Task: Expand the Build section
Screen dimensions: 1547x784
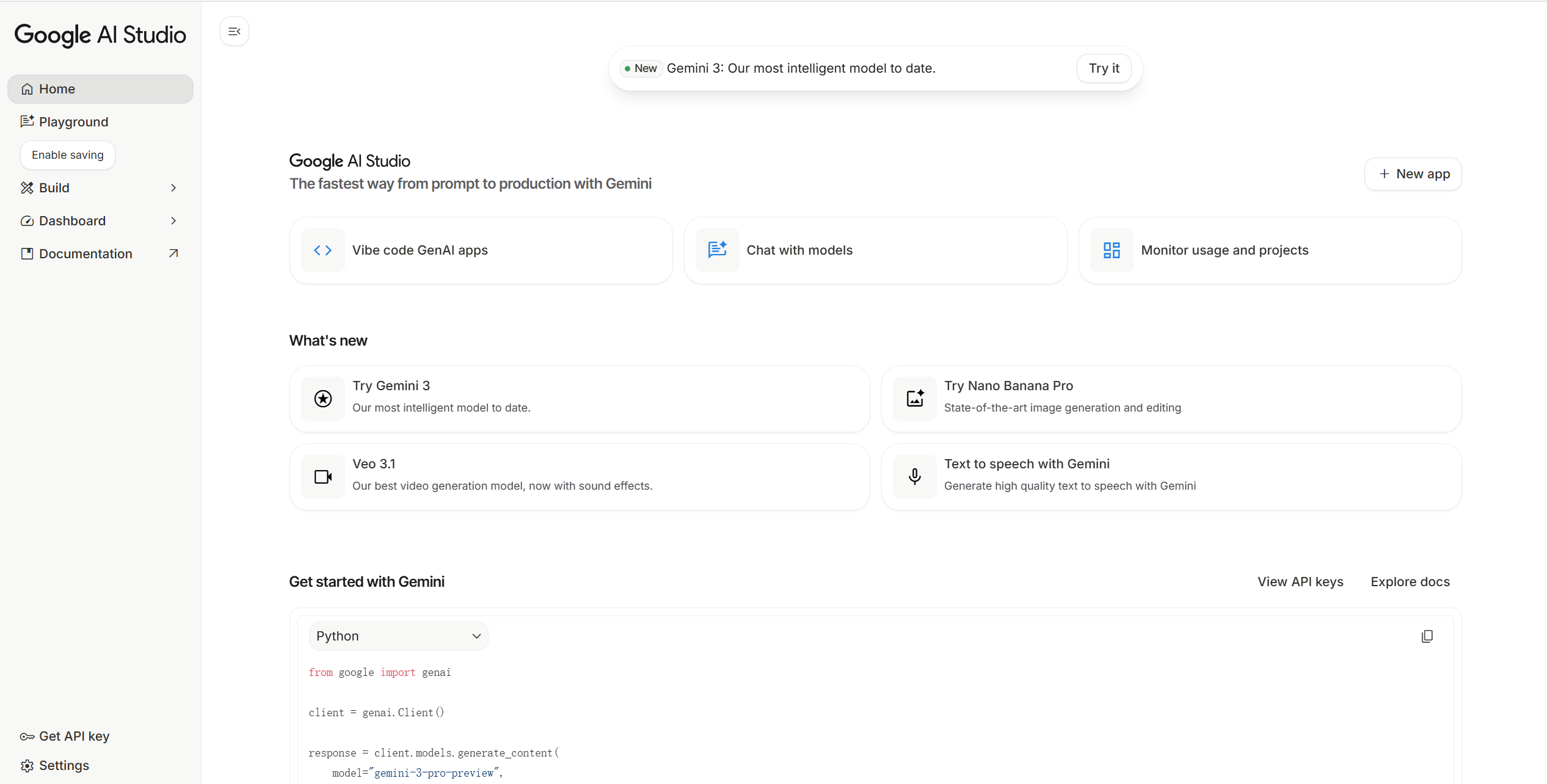Action: (x=173, y=187)
